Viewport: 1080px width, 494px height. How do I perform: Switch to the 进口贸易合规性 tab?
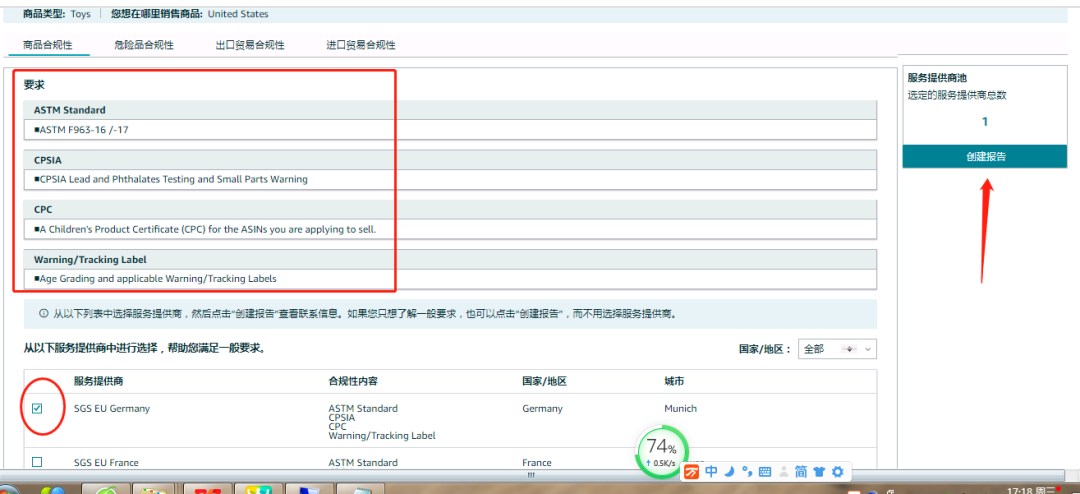tap(361, 45)
